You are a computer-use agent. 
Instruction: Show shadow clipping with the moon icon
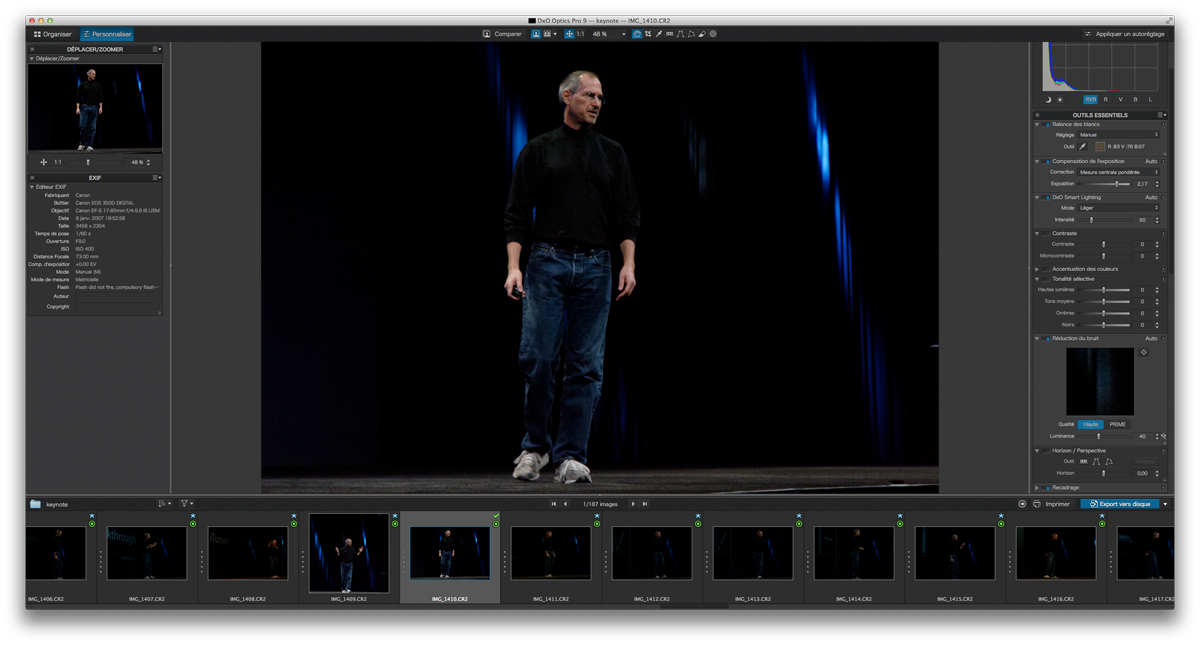pyautogui.click(x=1048, y=100)
